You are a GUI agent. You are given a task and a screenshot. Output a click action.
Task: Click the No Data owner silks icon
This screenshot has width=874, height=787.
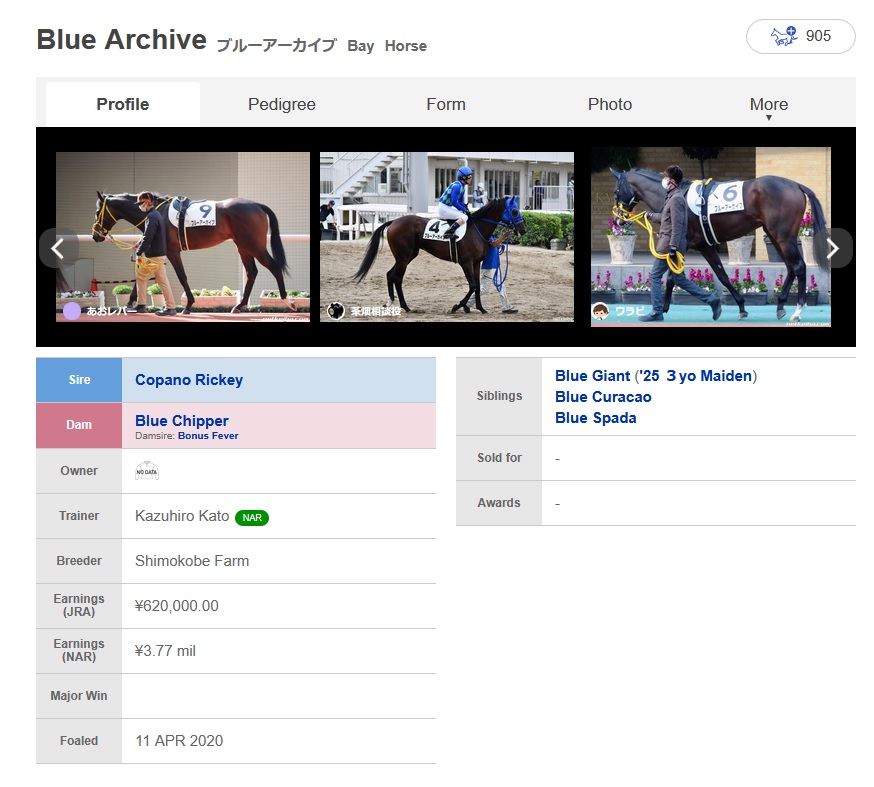(x=147, y=471)
